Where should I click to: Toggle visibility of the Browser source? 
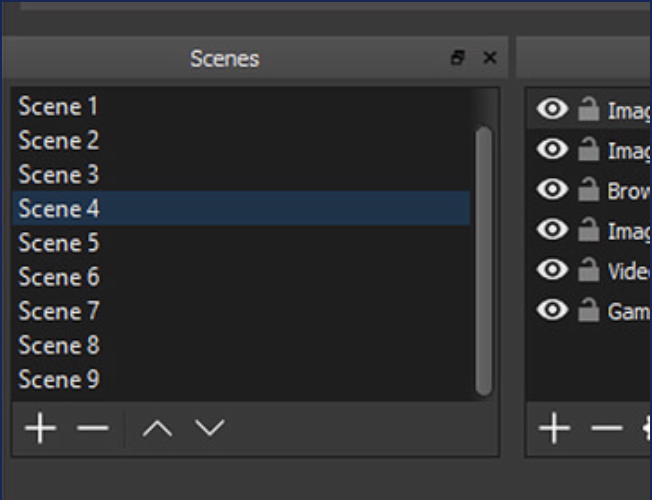[x=552, y=189]
